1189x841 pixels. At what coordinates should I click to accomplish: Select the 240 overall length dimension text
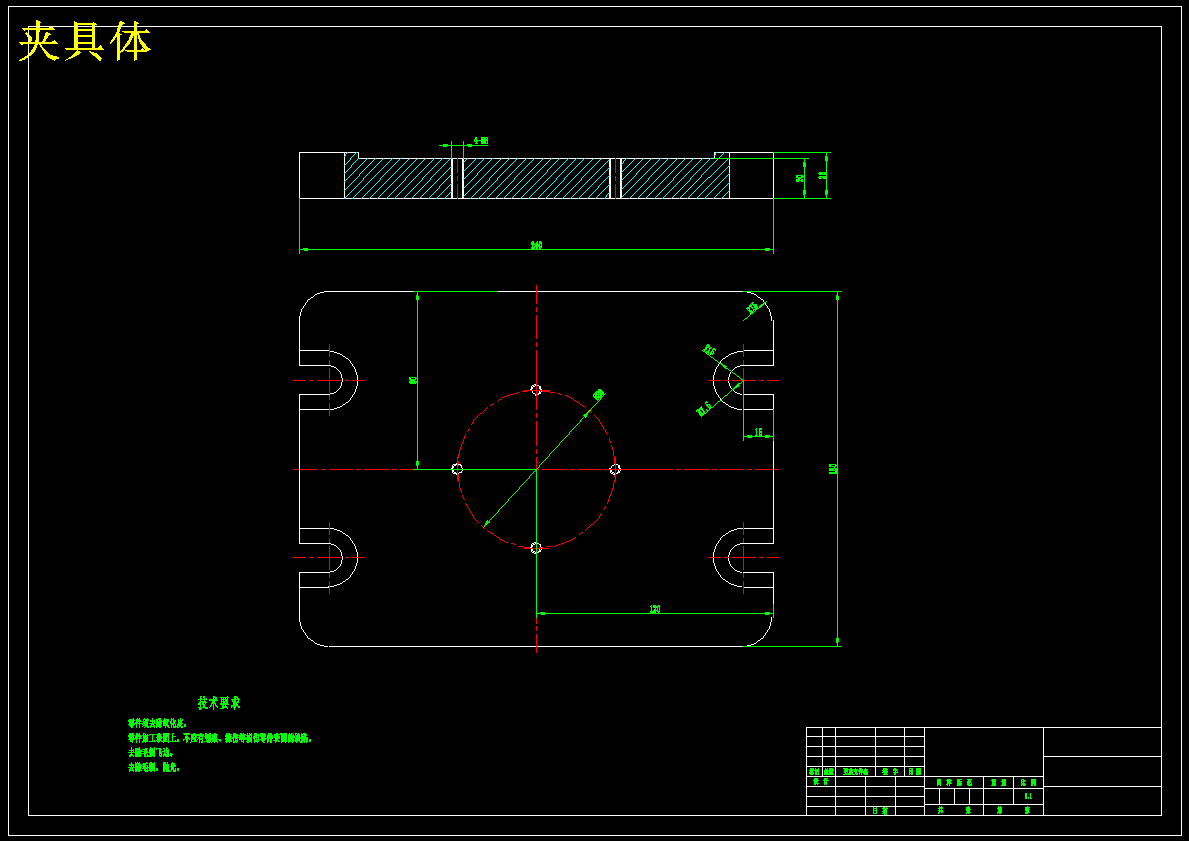click(536, 245)
